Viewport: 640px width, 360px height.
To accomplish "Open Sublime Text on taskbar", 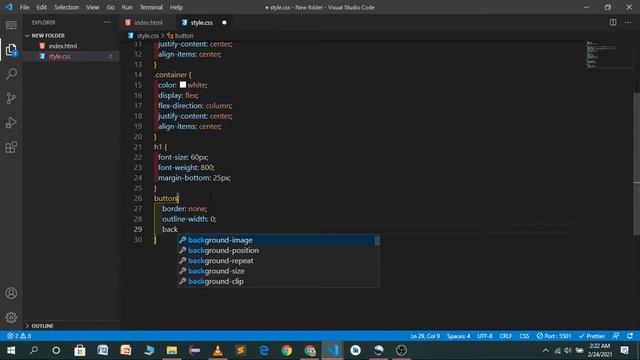I will [241, 350].
